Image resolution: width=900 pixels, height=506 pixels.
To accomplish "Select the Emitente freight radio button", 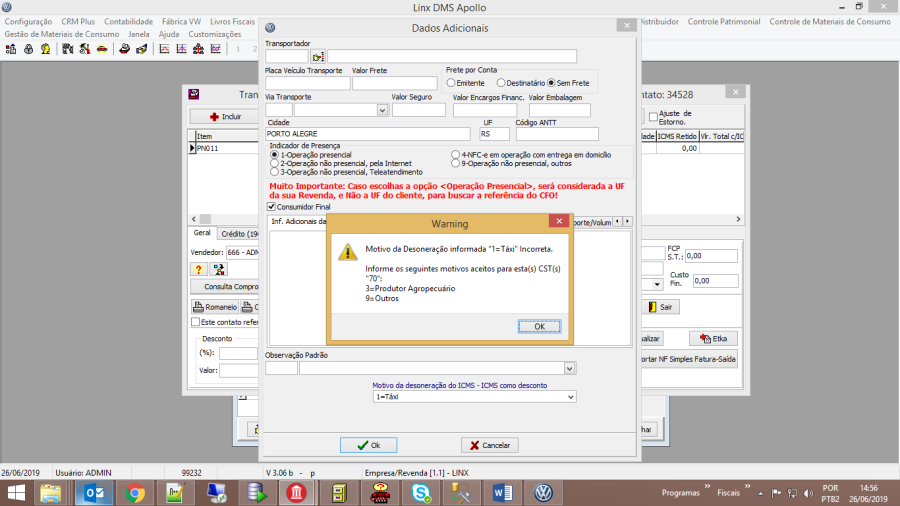I will (451, 83).
